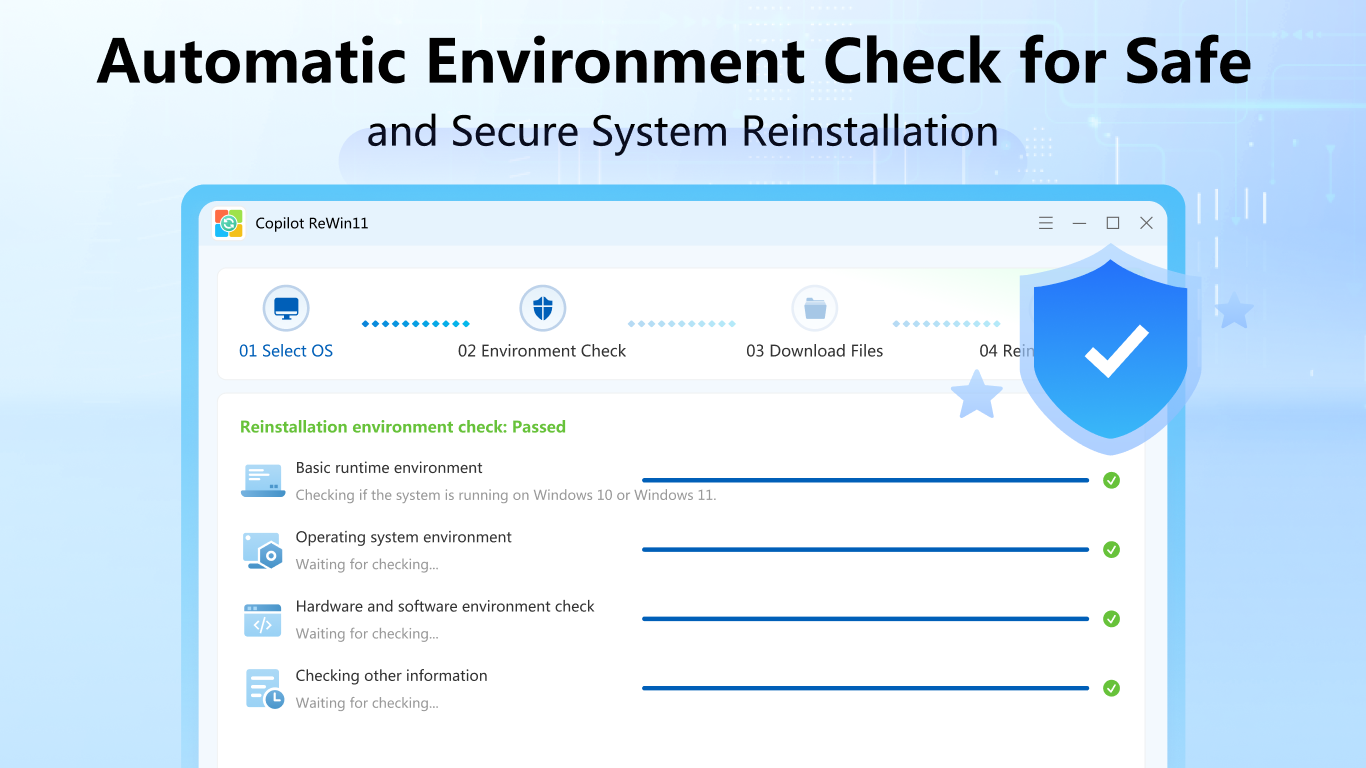Expand the dotted connector after 01 Select OS
This screenshot has height=768, width=1366.
[x=416, y=322]
